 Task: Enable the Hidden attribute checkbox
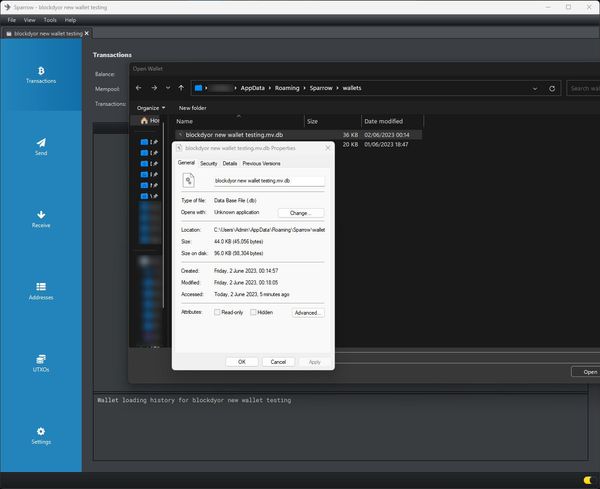click(254, 312)
